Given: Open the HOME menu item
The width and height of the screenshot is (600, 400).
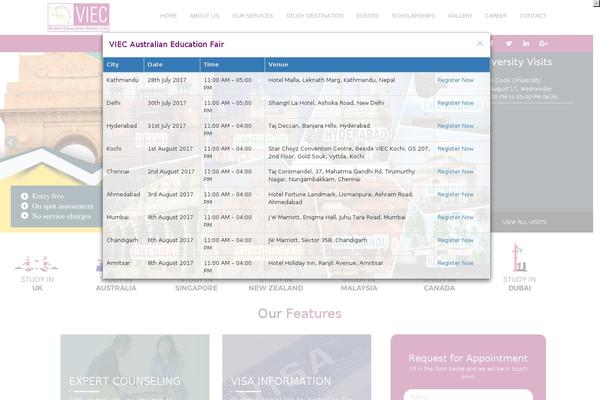Looking at the screenshot, I should click(x=168, y=16).
